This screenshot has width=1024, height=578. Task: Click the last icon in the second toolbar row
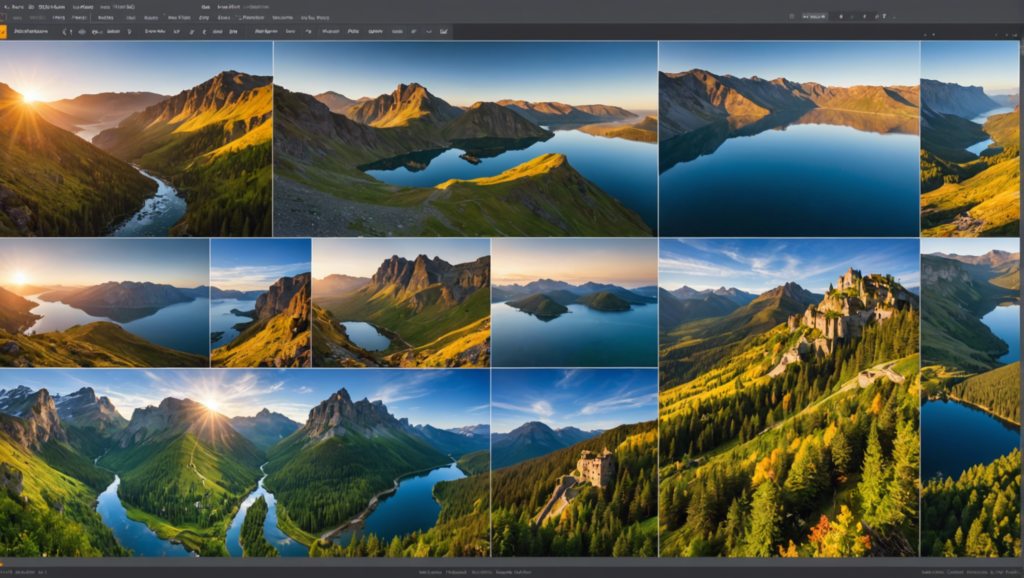click(x=444, y=31)
